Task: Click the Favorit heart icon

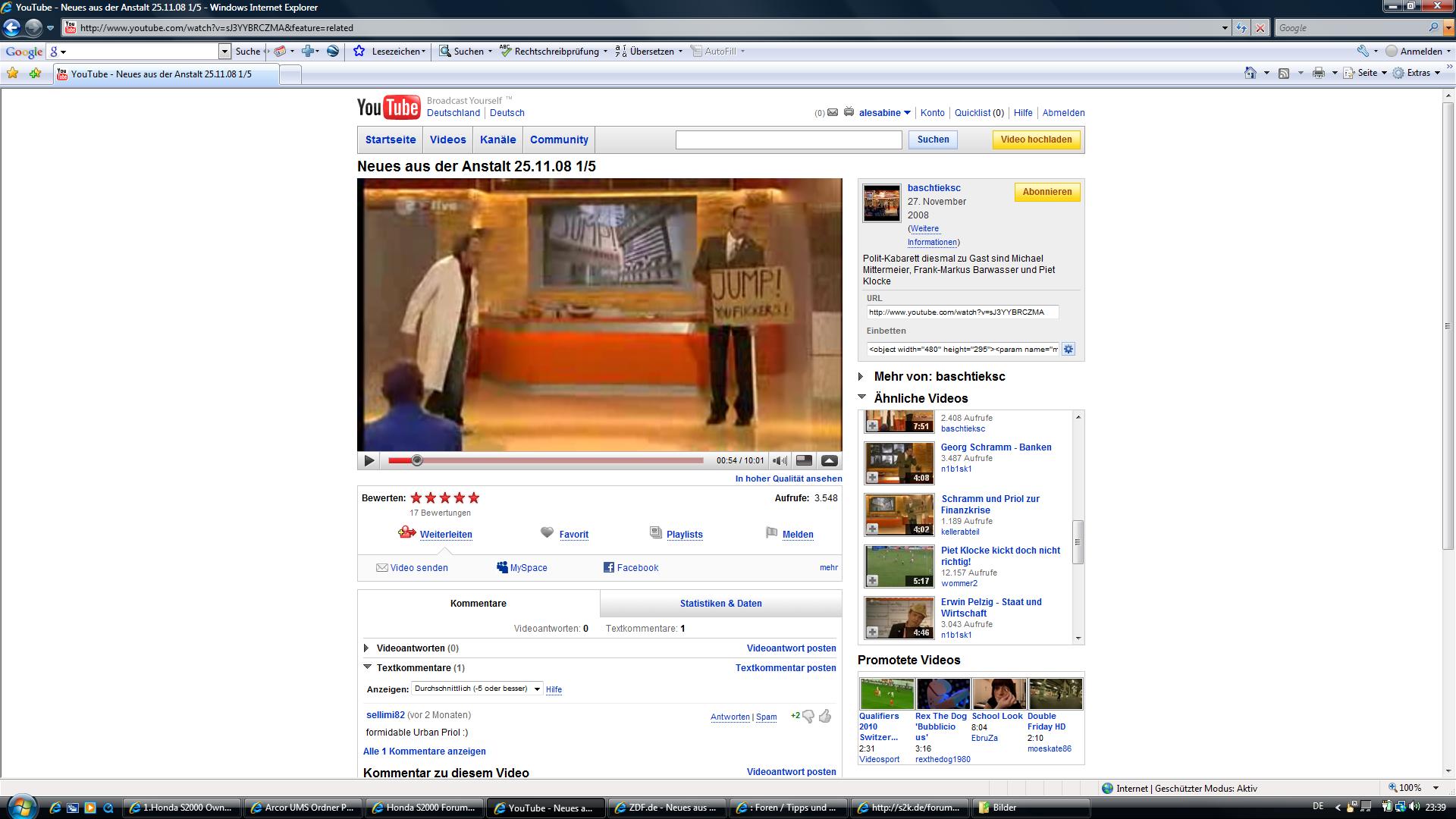Action: coord(547,533)
